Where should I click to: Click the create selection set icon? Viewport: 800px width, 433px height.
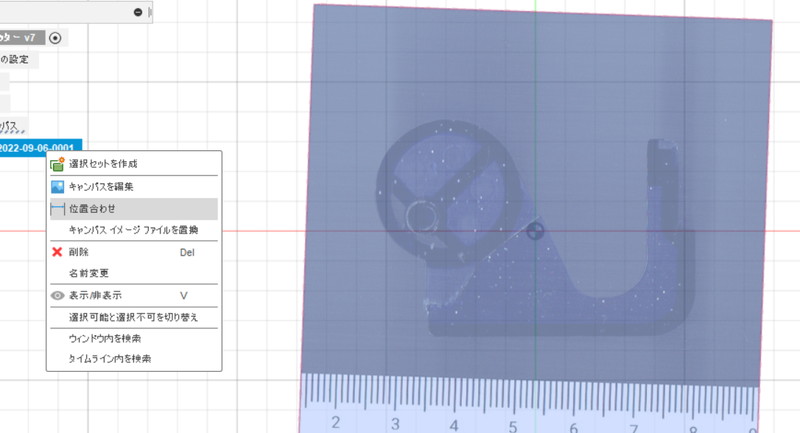[x=57, y=164]
